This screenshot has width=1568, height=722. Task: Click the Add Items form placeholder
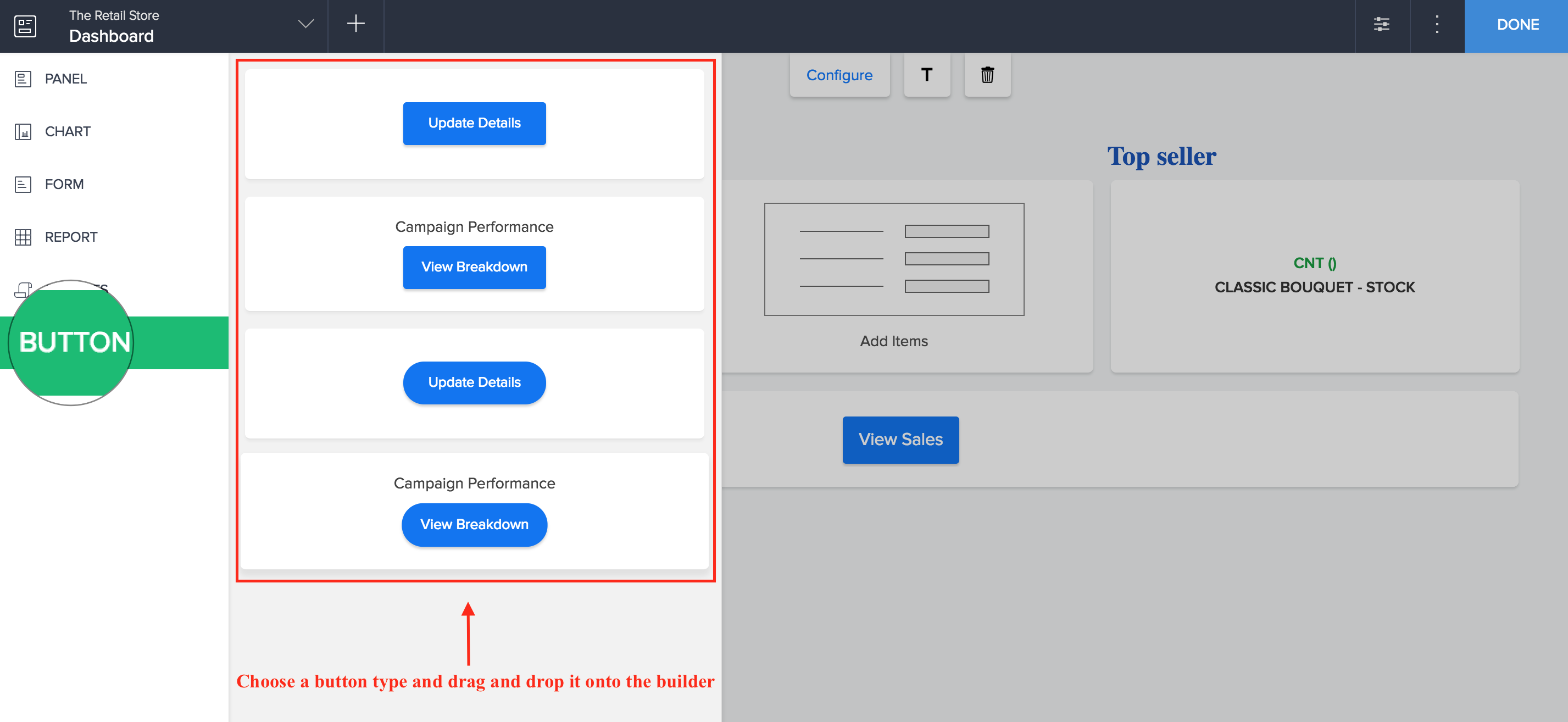pos(893,274)
